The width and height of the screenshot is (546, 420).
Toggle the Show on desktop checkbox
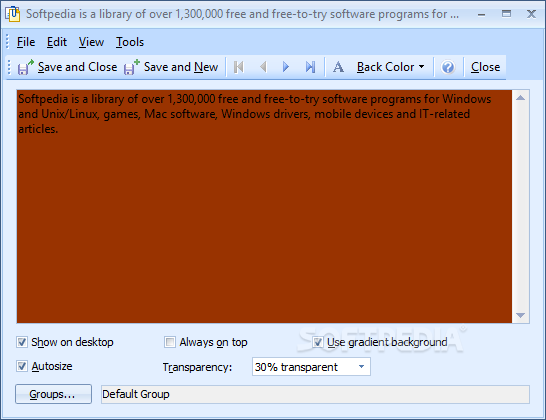22,342
